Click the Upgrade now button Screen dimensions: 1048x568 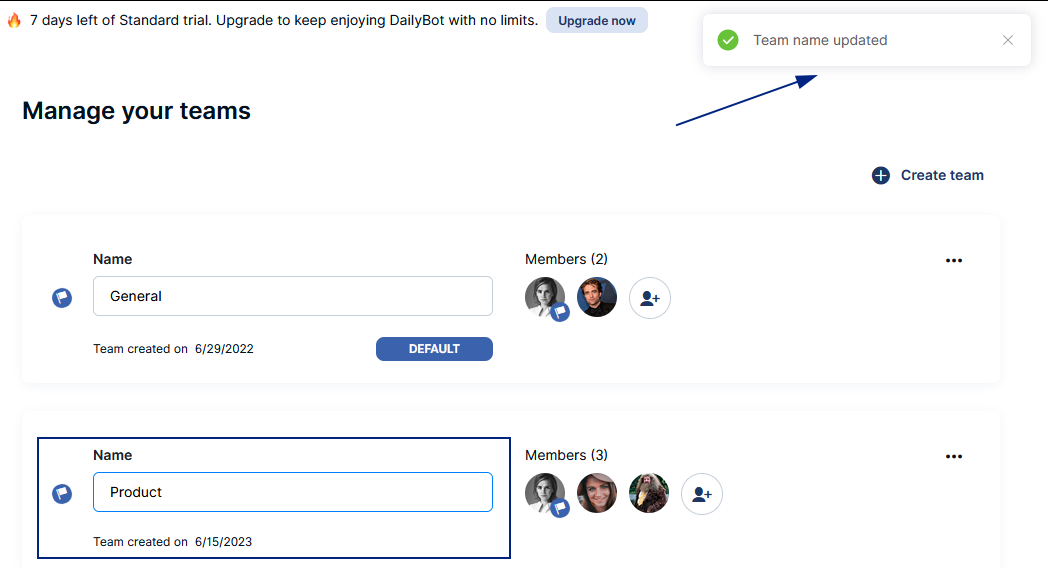pyautogui.click(x=597, y=21)
